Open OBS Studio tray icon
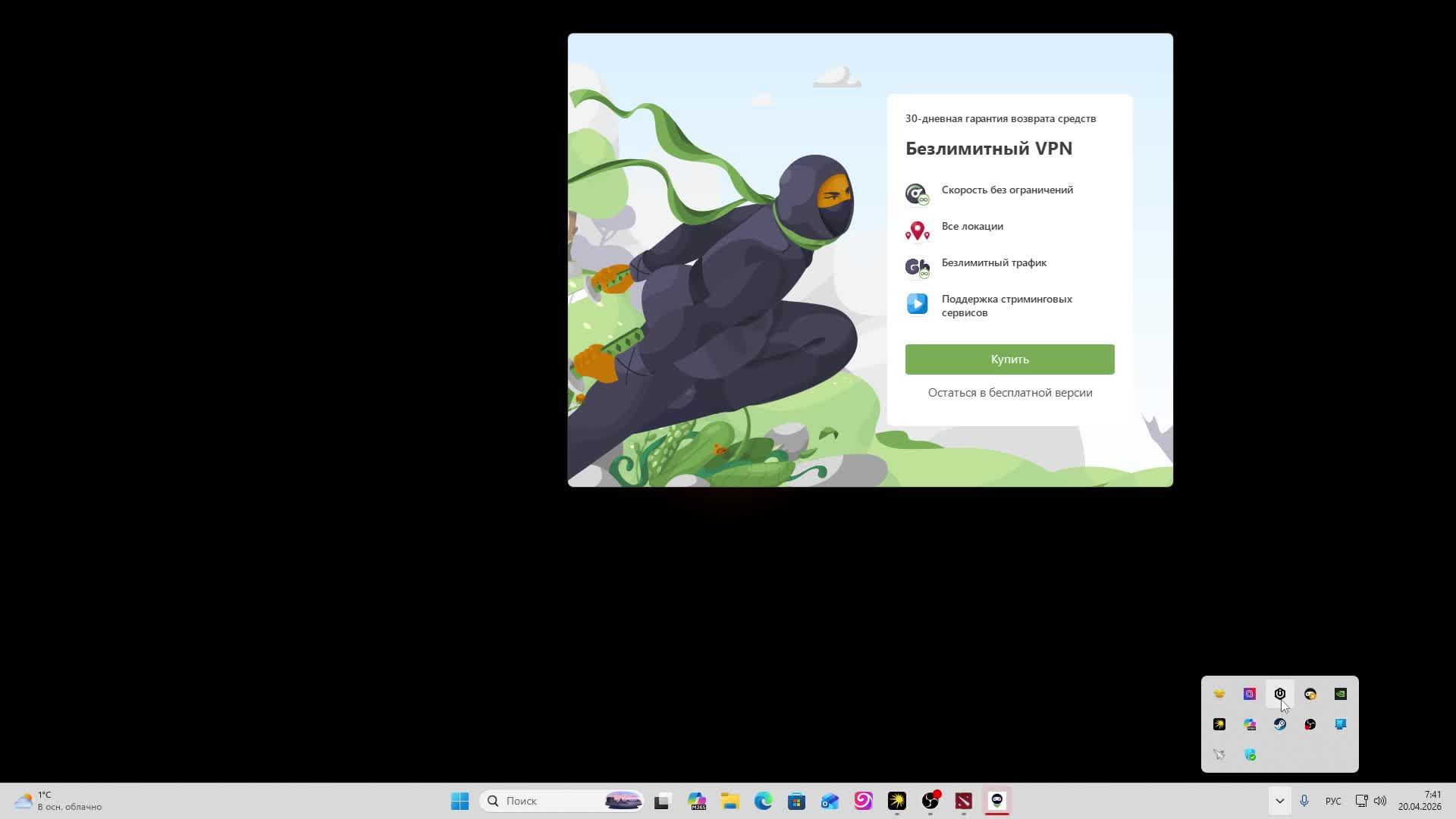 coord(1310,724)
